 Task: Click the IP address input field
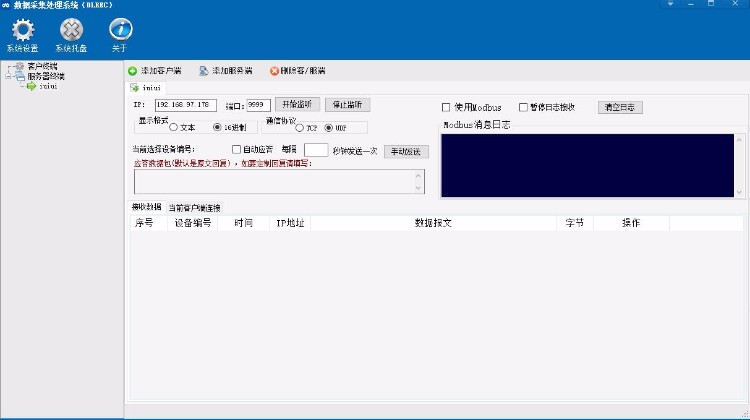[186, 105]
